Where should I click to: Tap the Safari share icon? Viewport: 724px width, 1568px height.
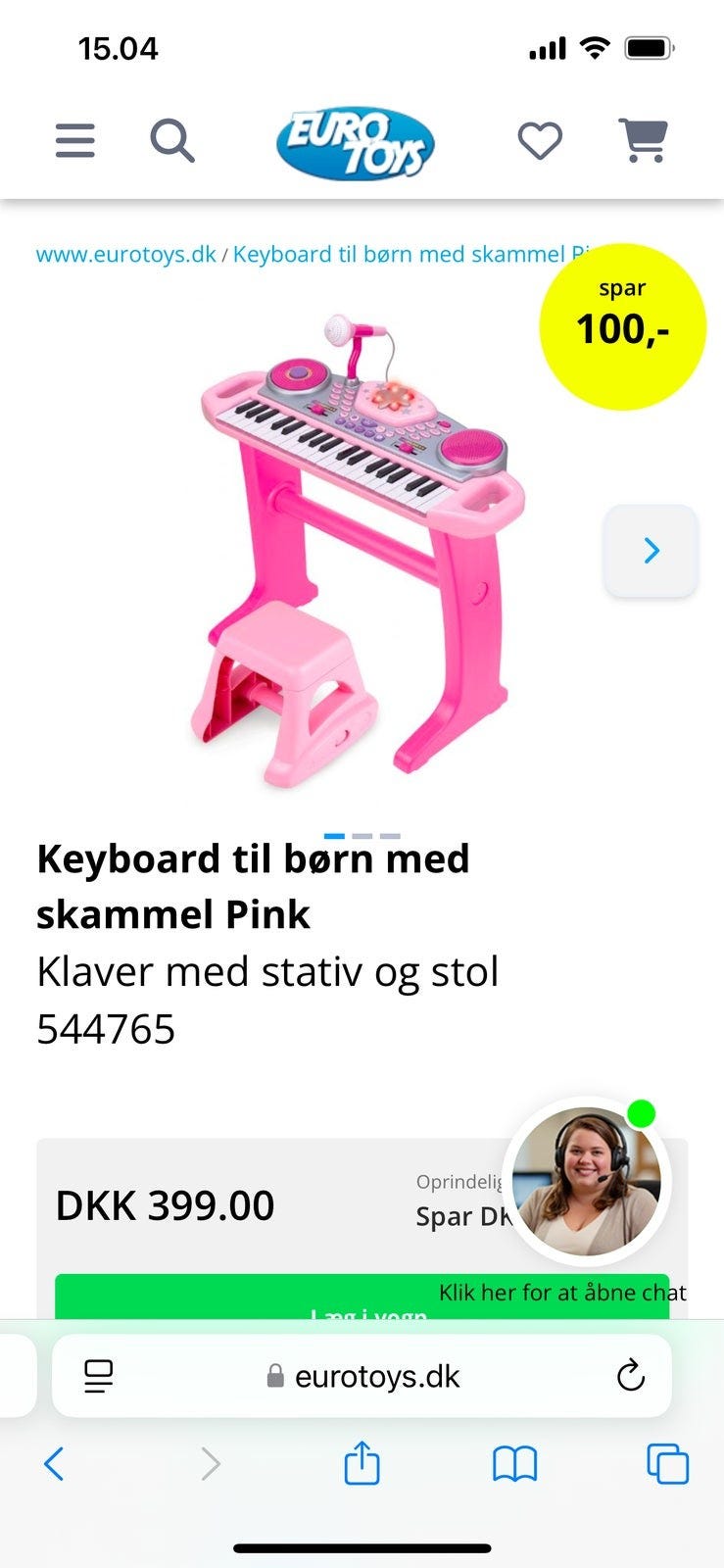pos(362,1463)
